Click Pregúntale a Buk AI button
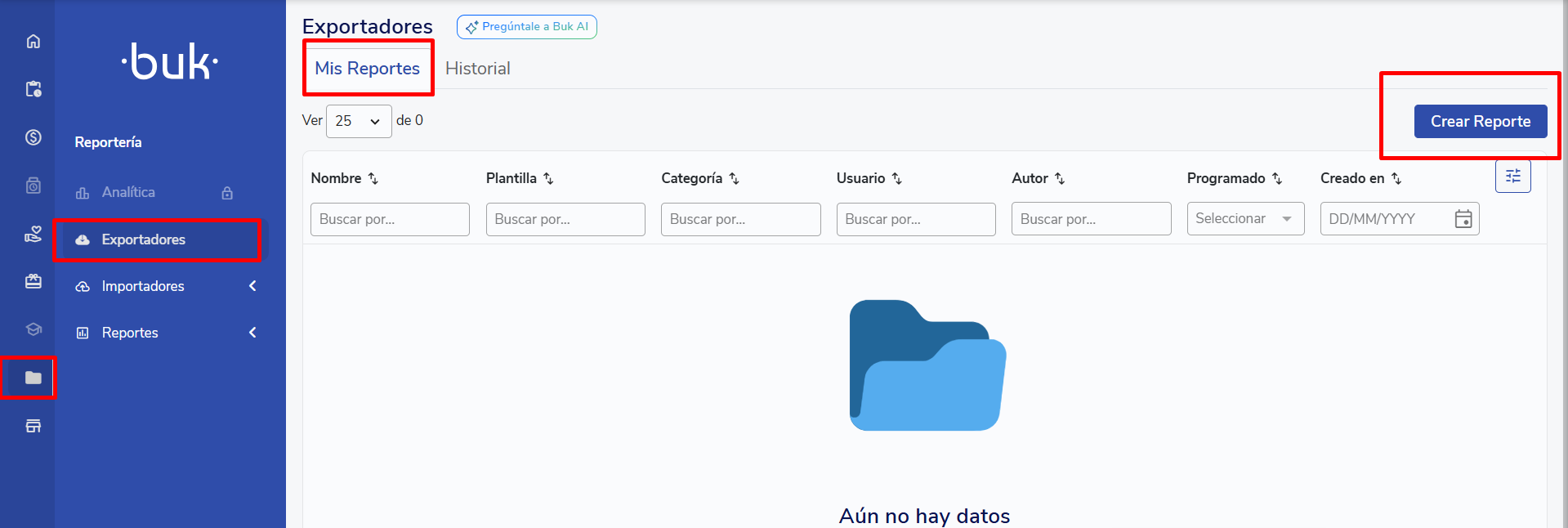 point(527,27)
